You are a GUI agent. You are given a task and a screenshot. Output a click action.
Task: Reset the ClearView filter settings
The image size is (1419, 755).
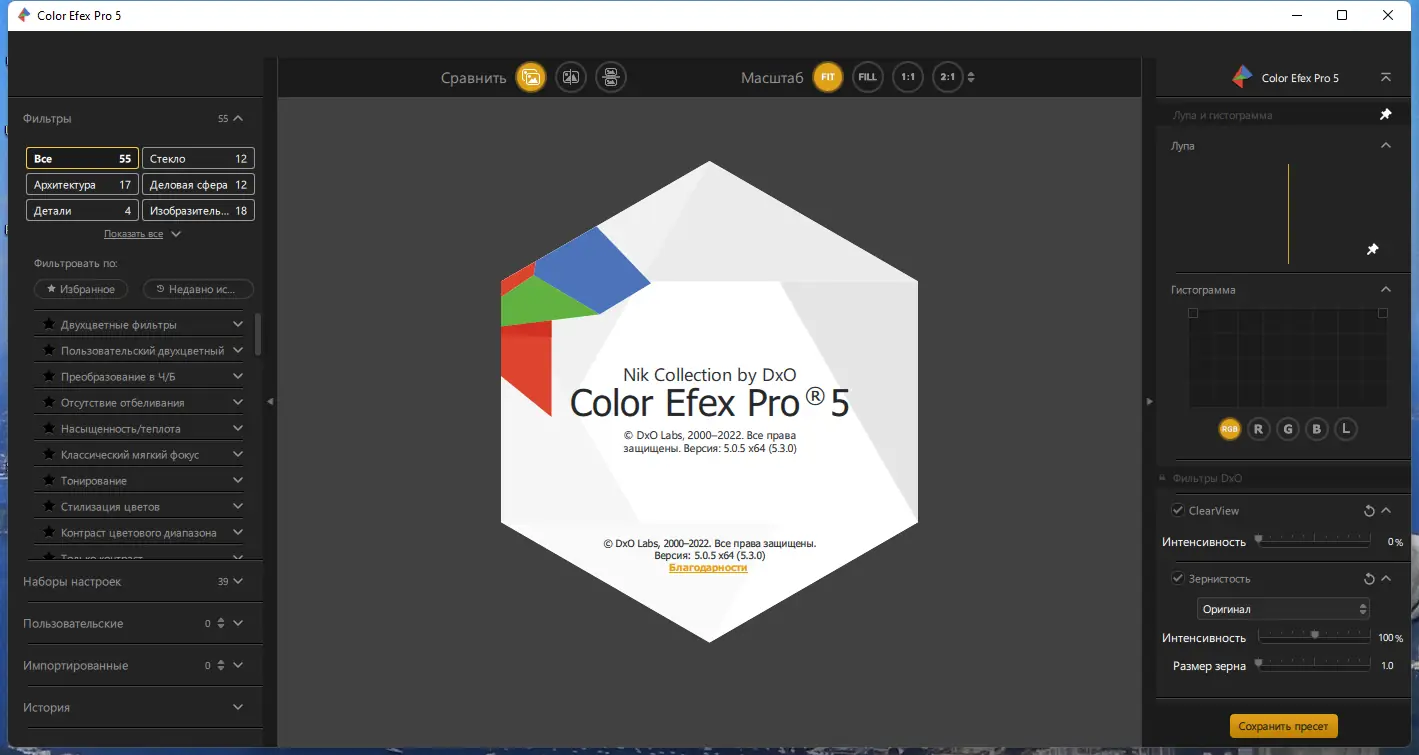tap(1369, 511)
